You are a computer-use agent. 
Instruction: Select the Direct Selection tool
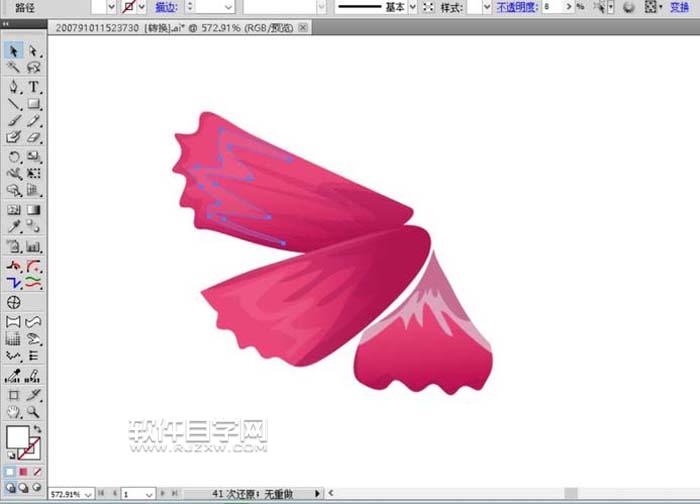click(x=33, y=50)
